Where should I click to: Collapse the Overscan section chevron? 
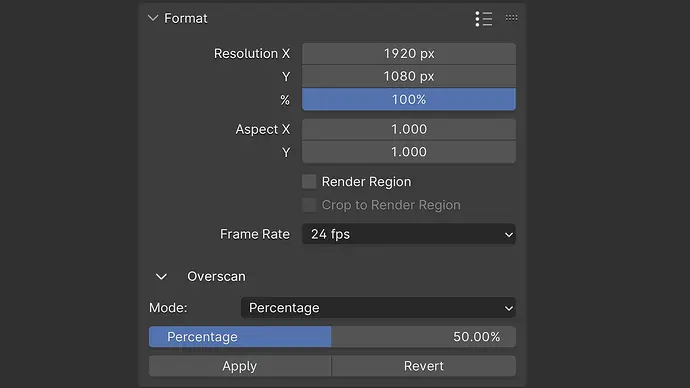[x=161, y=277]
